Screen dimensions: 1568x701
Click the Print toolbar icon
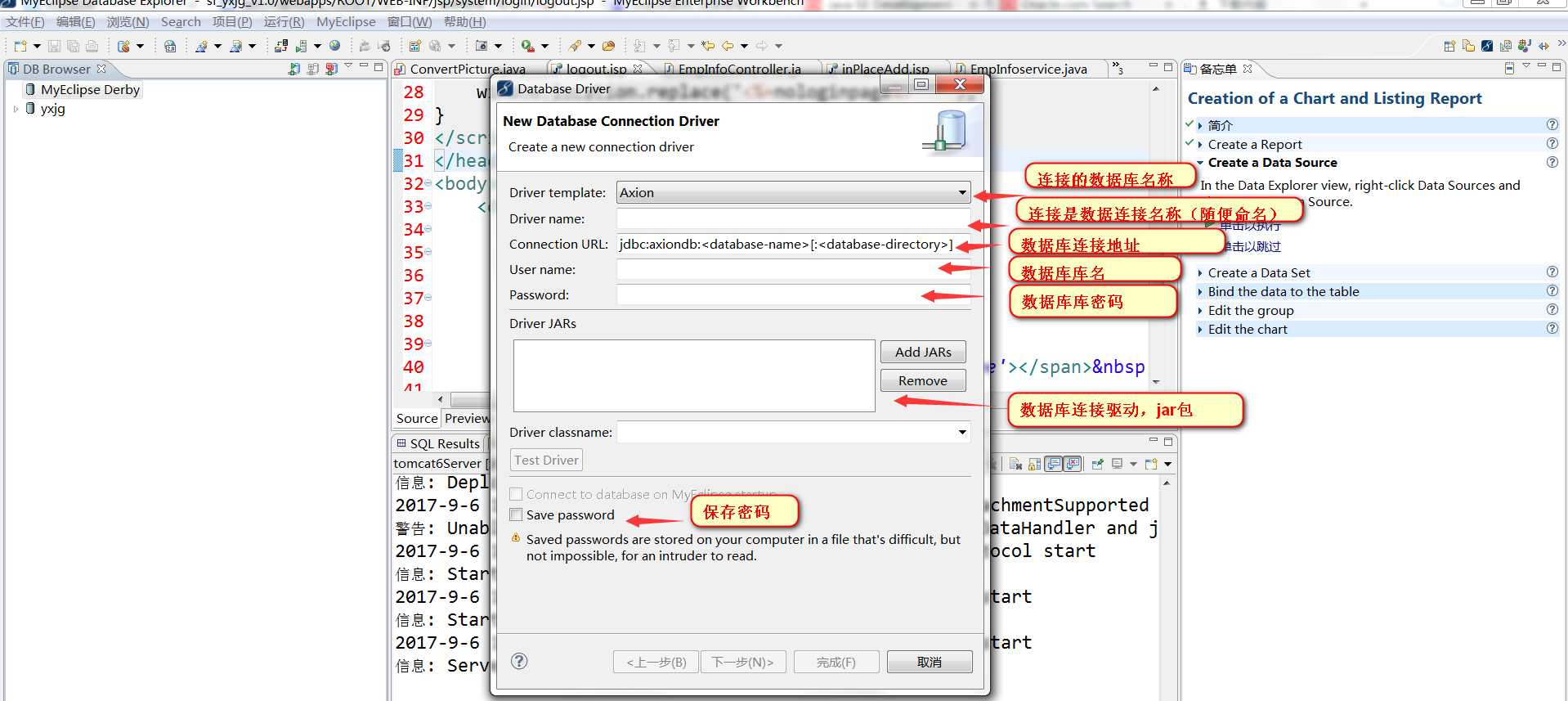(92, 46)
